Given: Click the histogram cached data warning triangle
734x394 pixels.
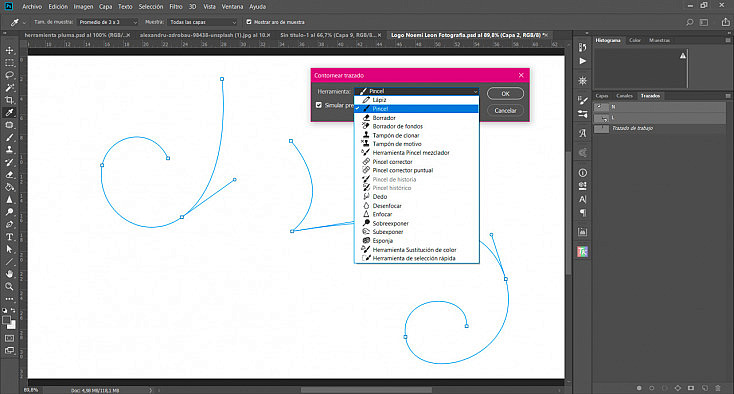Looking at the screenshot, I should pos(683,56).
